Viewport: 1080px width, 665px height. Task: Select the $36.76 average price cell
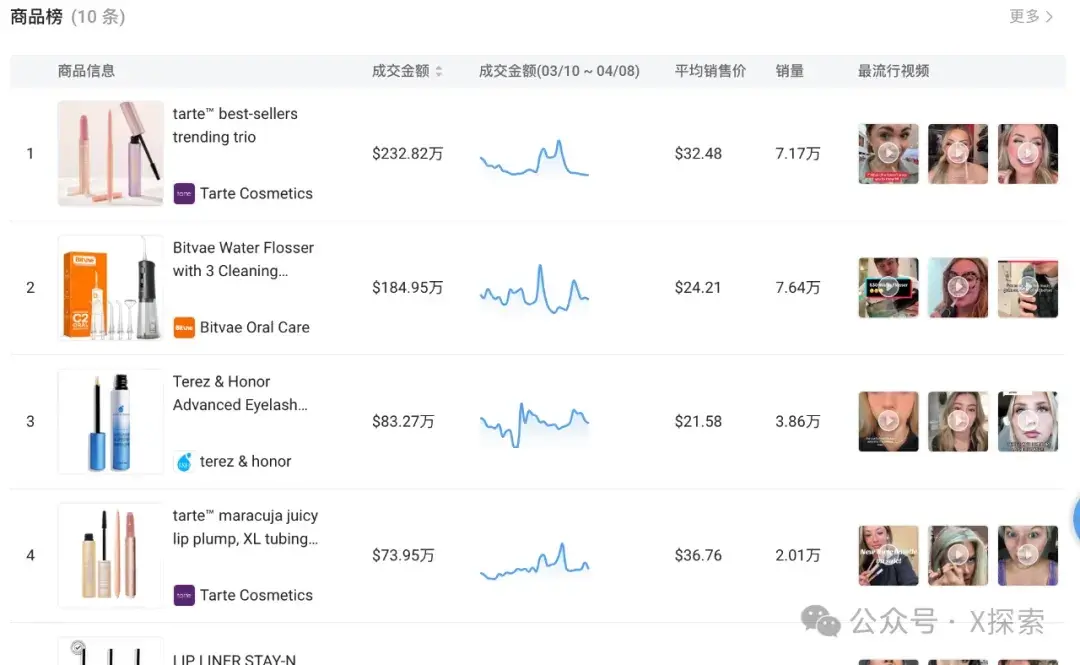point(698,555)
